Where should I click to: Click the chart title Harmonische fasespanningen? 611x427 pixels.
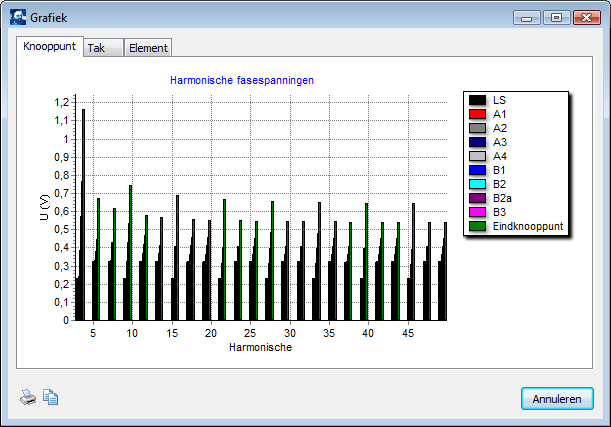(x=242, y=79)
